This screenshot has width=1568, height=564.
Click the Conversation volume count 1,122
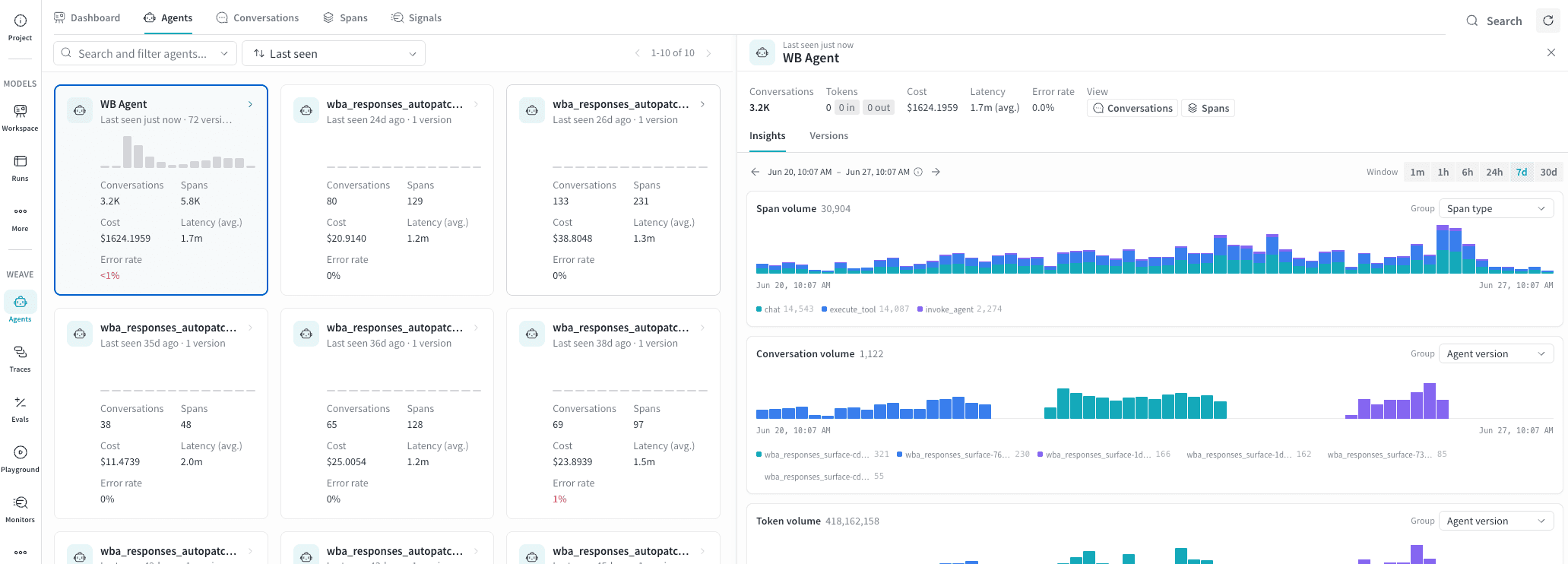(871, 354)
